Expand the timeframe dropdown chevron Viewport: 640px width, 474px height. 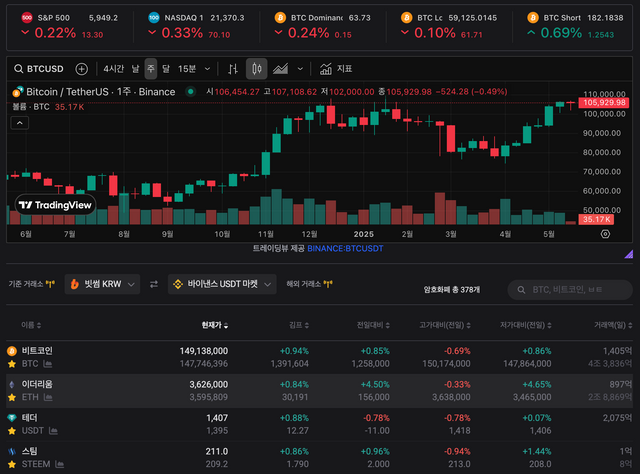pos(207,69)
